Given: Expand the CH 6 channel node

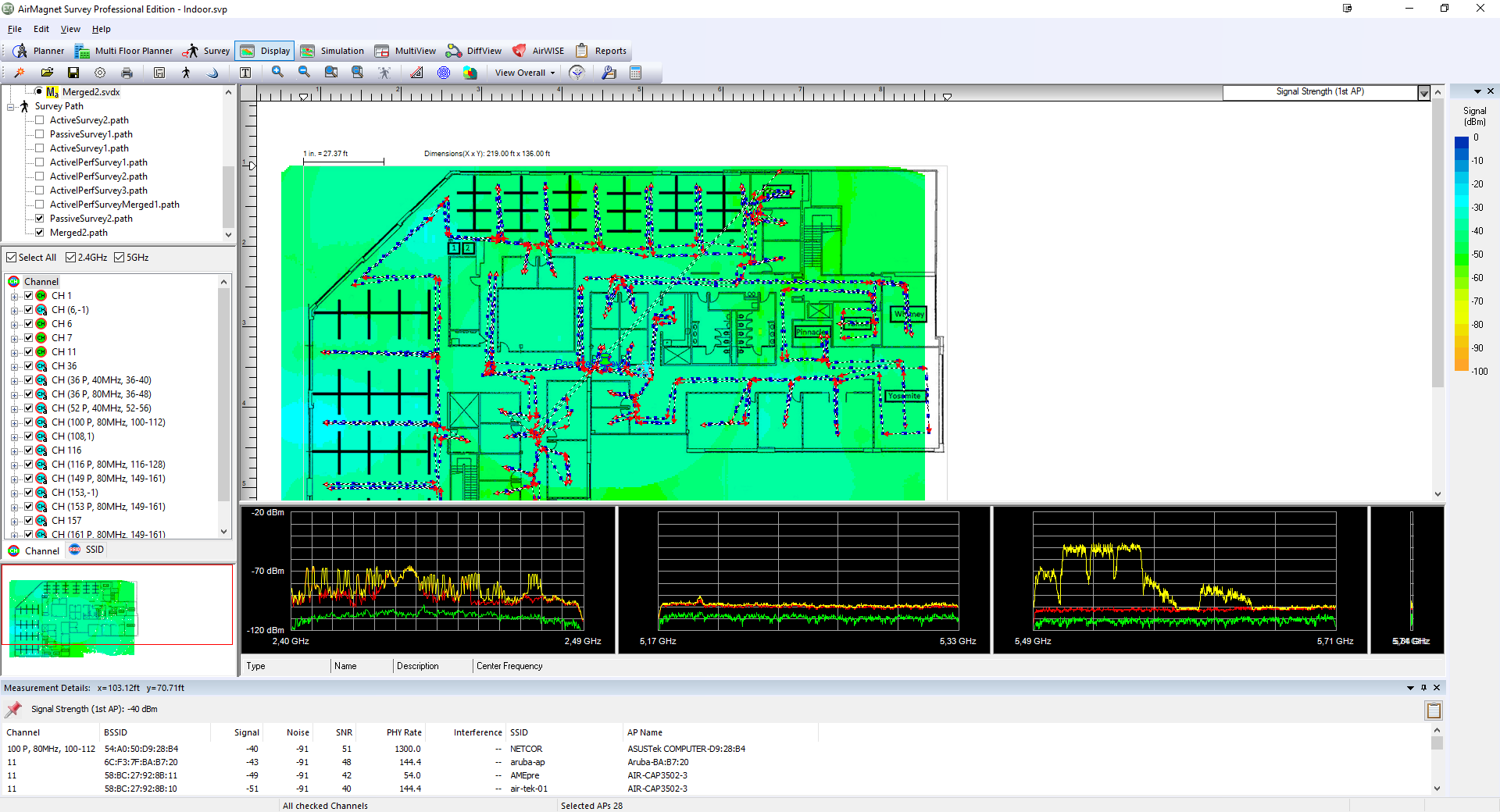Looking at the screenshot, I should (14, 325).
